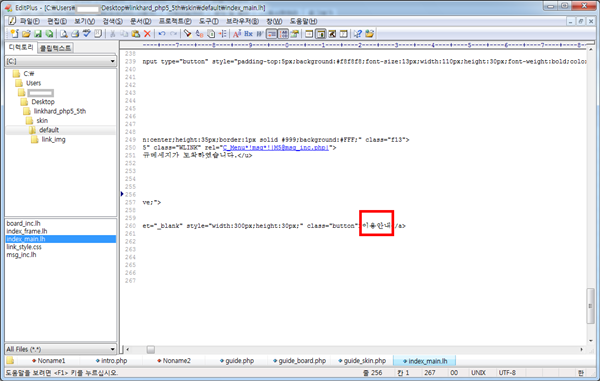The width and height of the screenshot is (600, 381).
Task: Click the Go to Line icon
Action: coord(222,34)
